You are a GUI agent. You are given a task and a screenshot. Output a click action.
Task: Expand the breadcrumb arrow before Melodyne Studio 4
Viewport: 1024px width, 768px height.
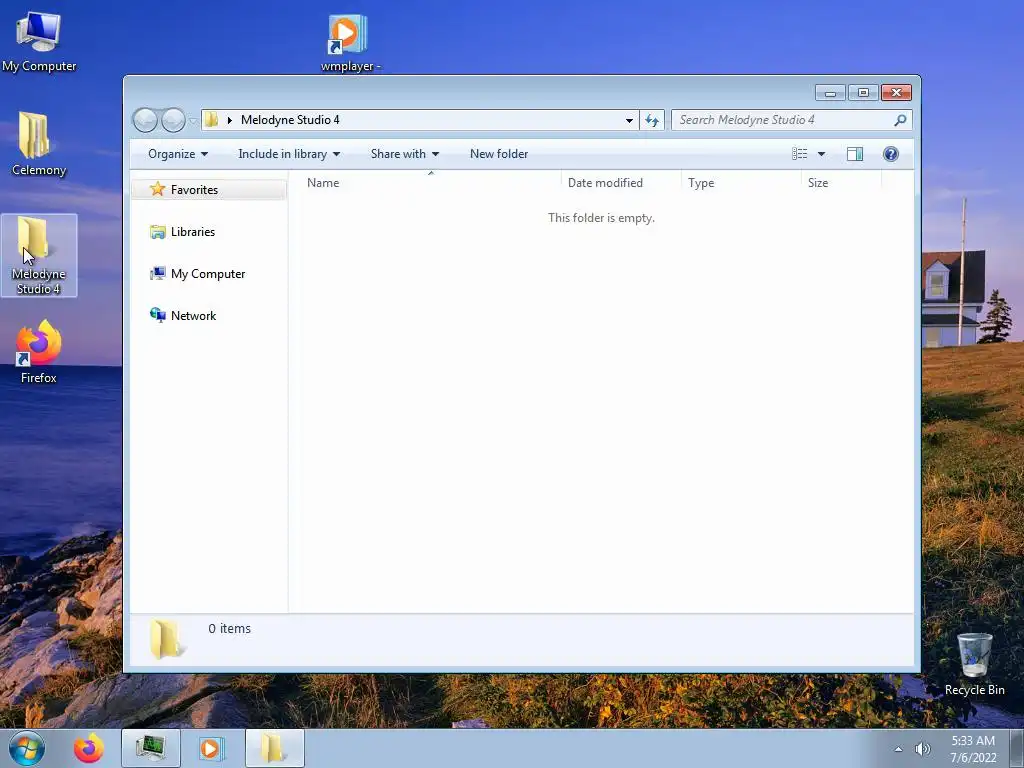click(x=229, y=120)
